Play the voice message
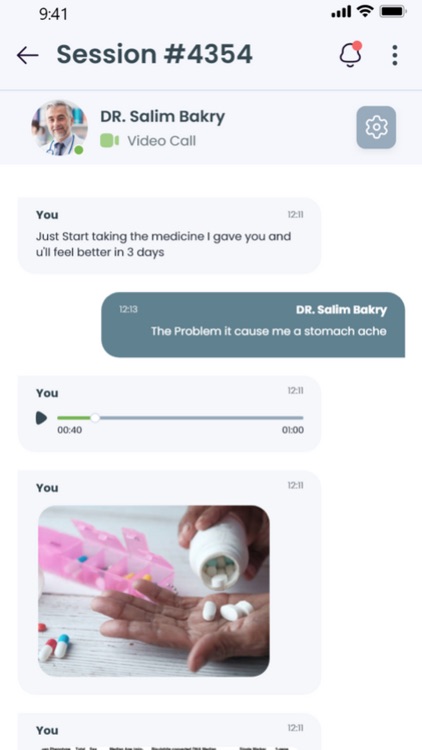Viewport: 422px width, 750px height. [42, 418]
